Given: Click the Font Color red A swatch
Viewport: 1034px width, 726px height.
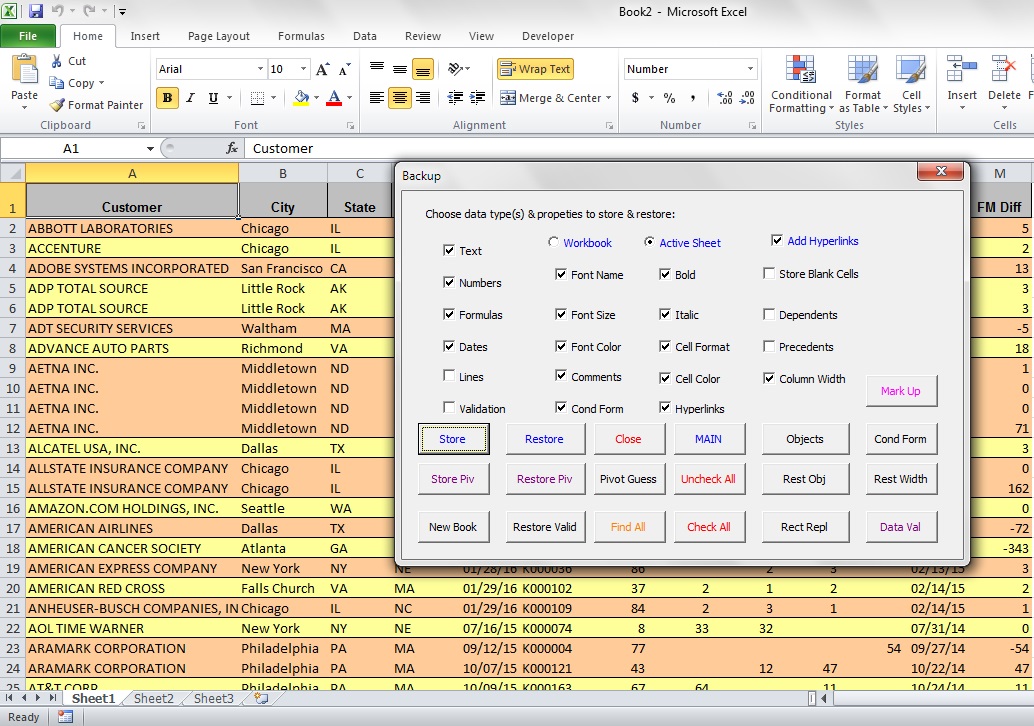Looking at the screenshot, I should coord(334,98).
